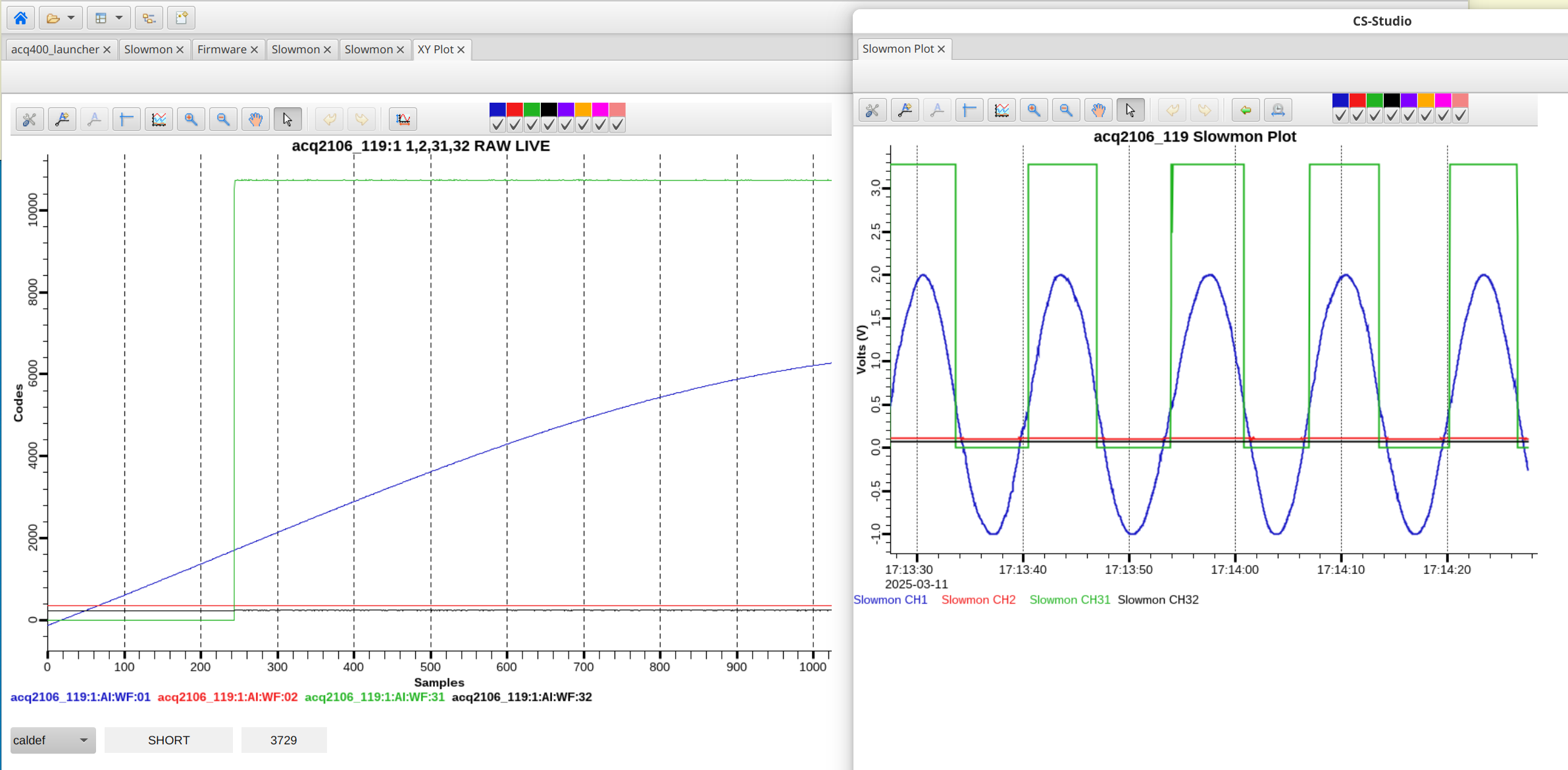Click legend entry Slowmon CH1
1568x770 pixels.
point(890,600)
